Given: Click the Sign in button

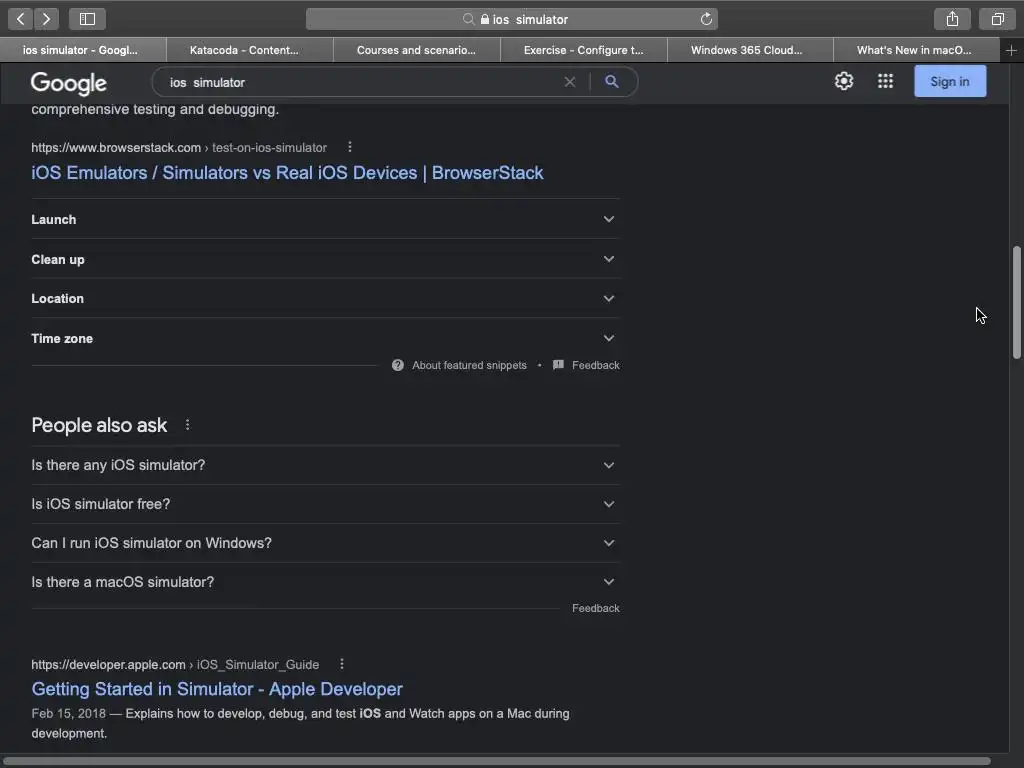Looking at the screenshot, I should click(x=950, y=82).
